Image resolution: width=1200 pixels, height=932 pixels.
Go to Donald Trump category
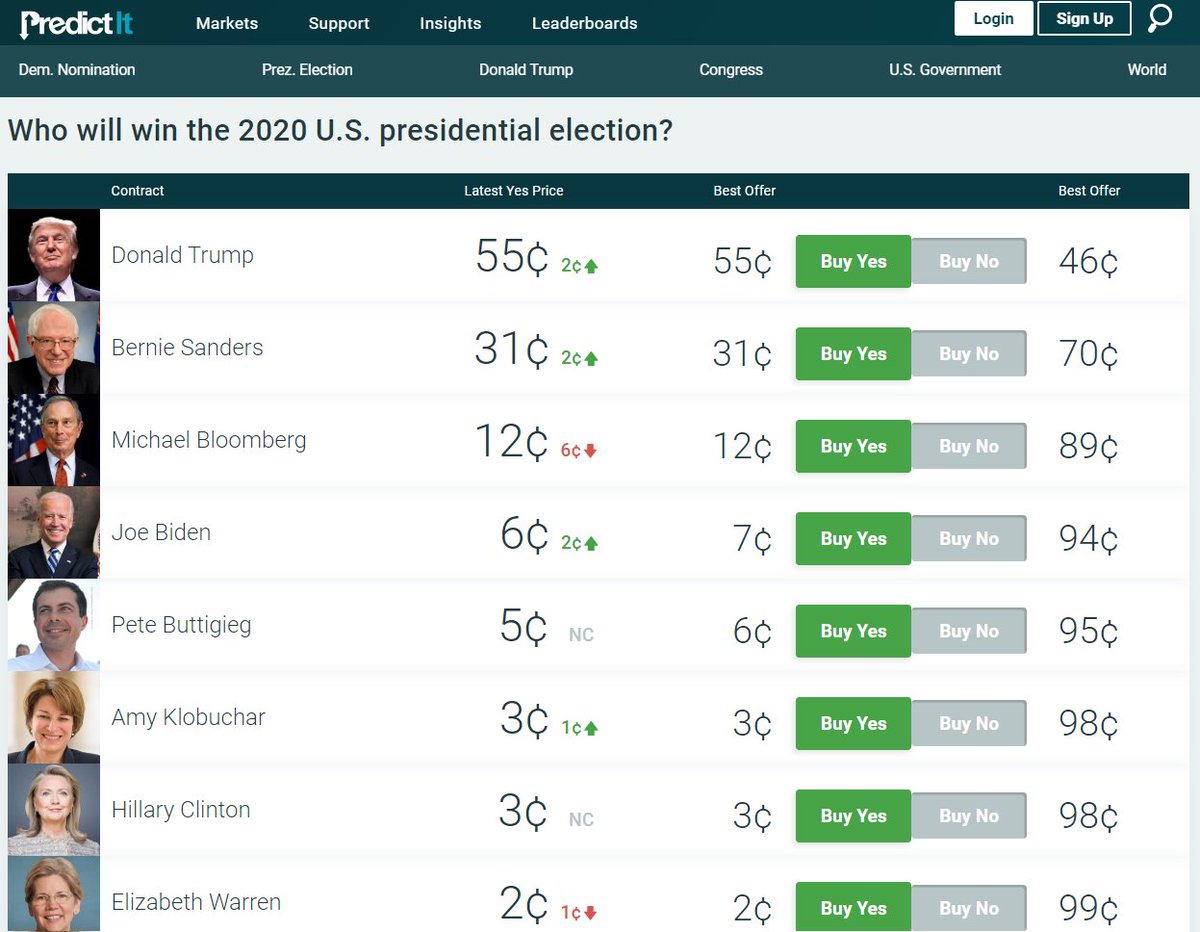point(526,70)
